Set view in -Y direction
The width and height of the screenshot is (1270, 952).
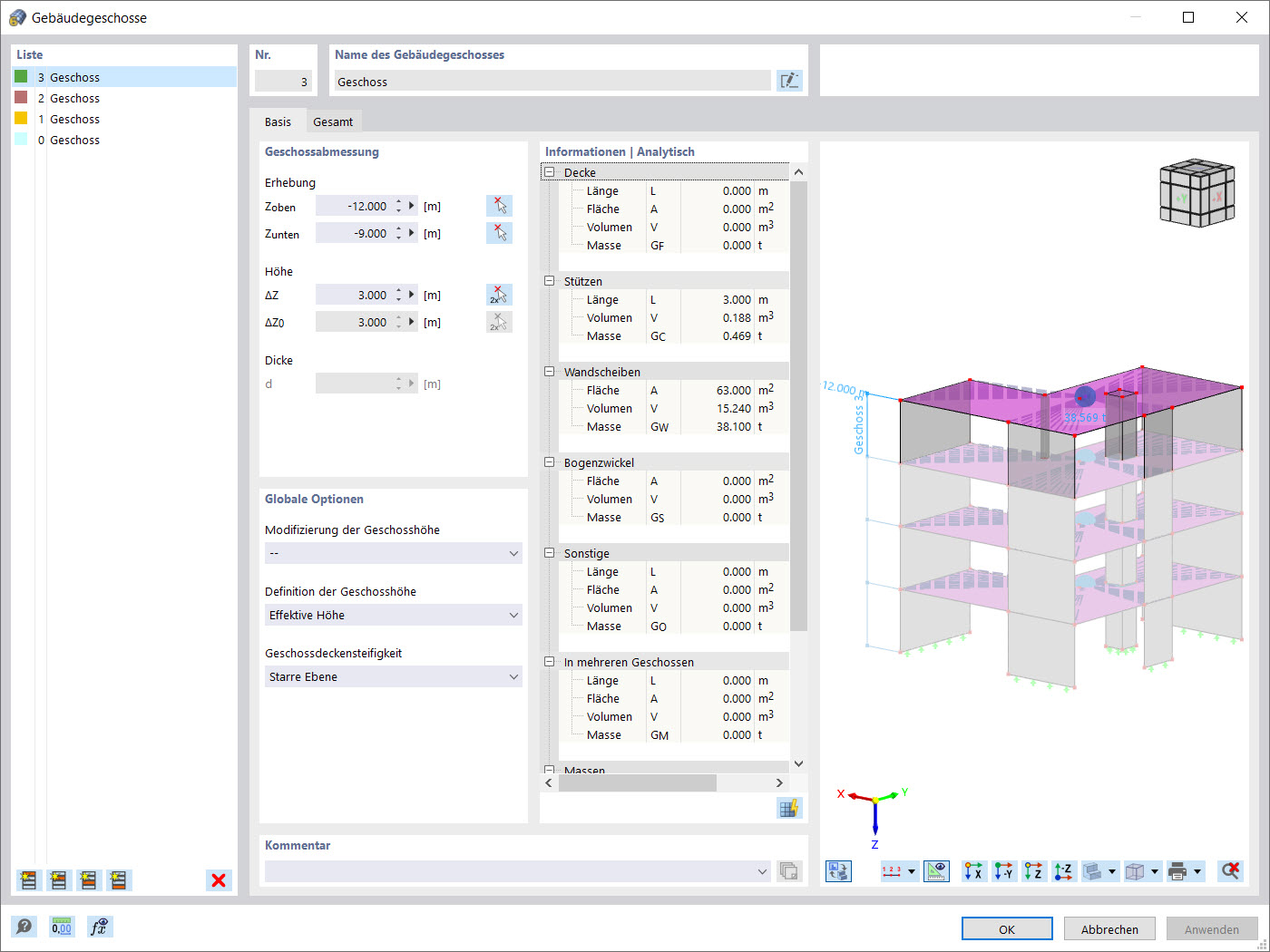(1003, 871)
